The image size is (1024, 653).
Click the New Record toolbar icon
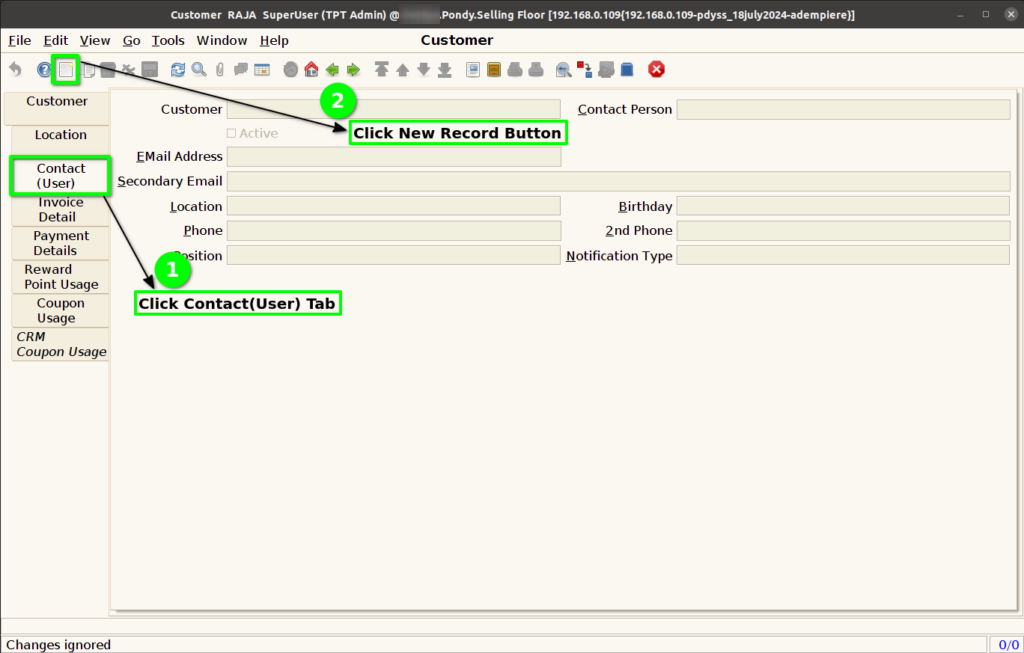[x=66, y=69]
